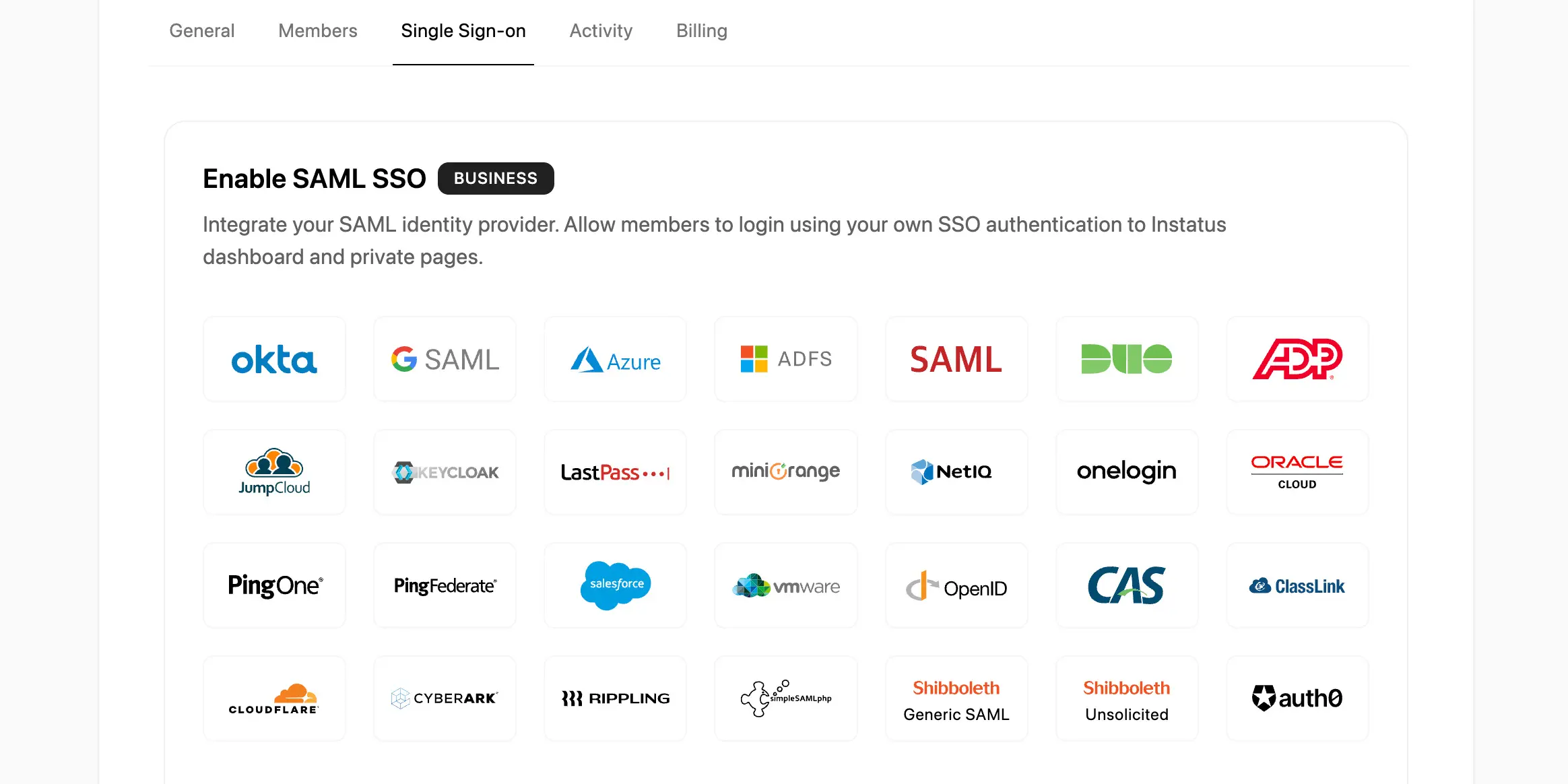The width and height of the screenshot is (1568, 784).
Task: Select OneLogin as provider
Action: (1127, 472)
